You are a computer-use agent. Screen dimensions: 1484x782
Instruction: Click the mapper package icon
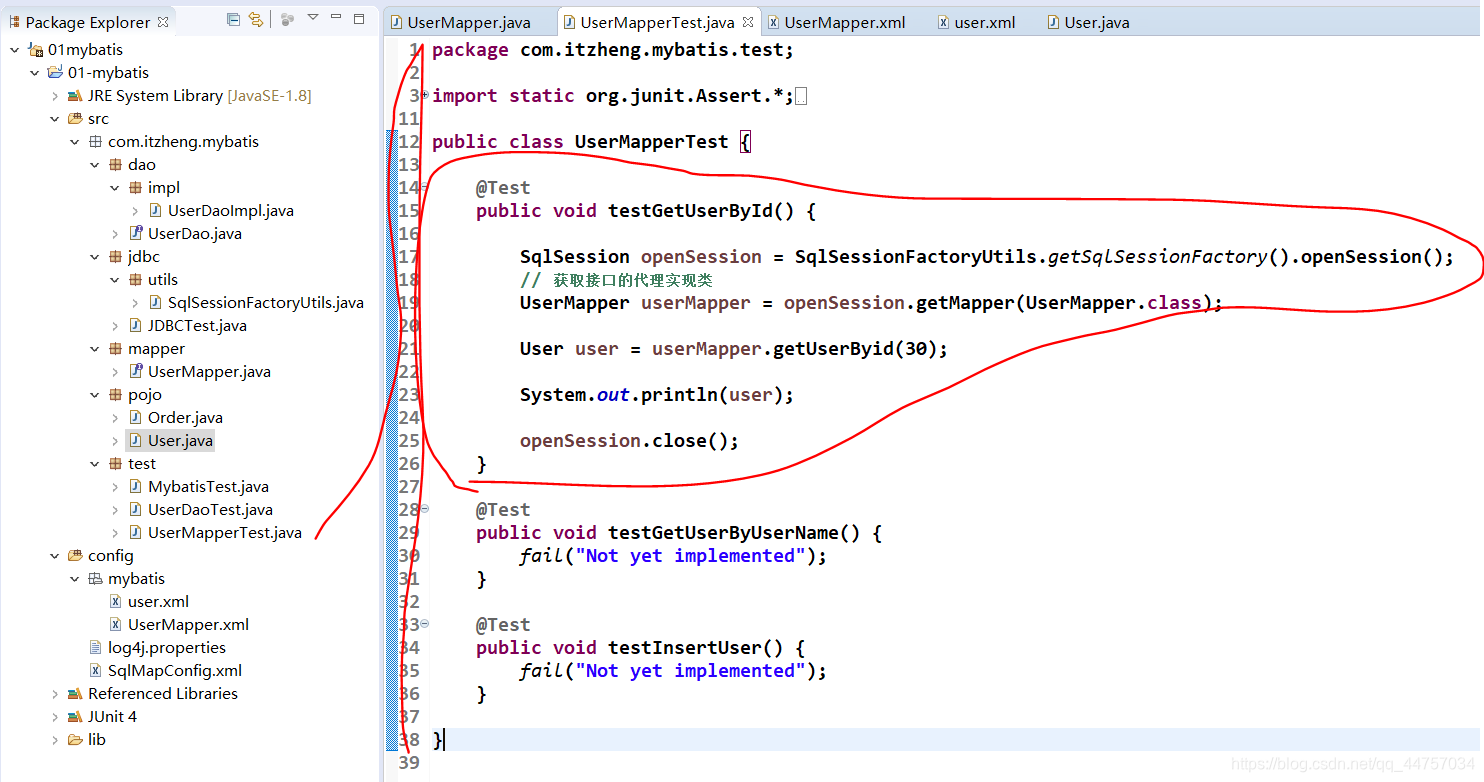(115, 349)
